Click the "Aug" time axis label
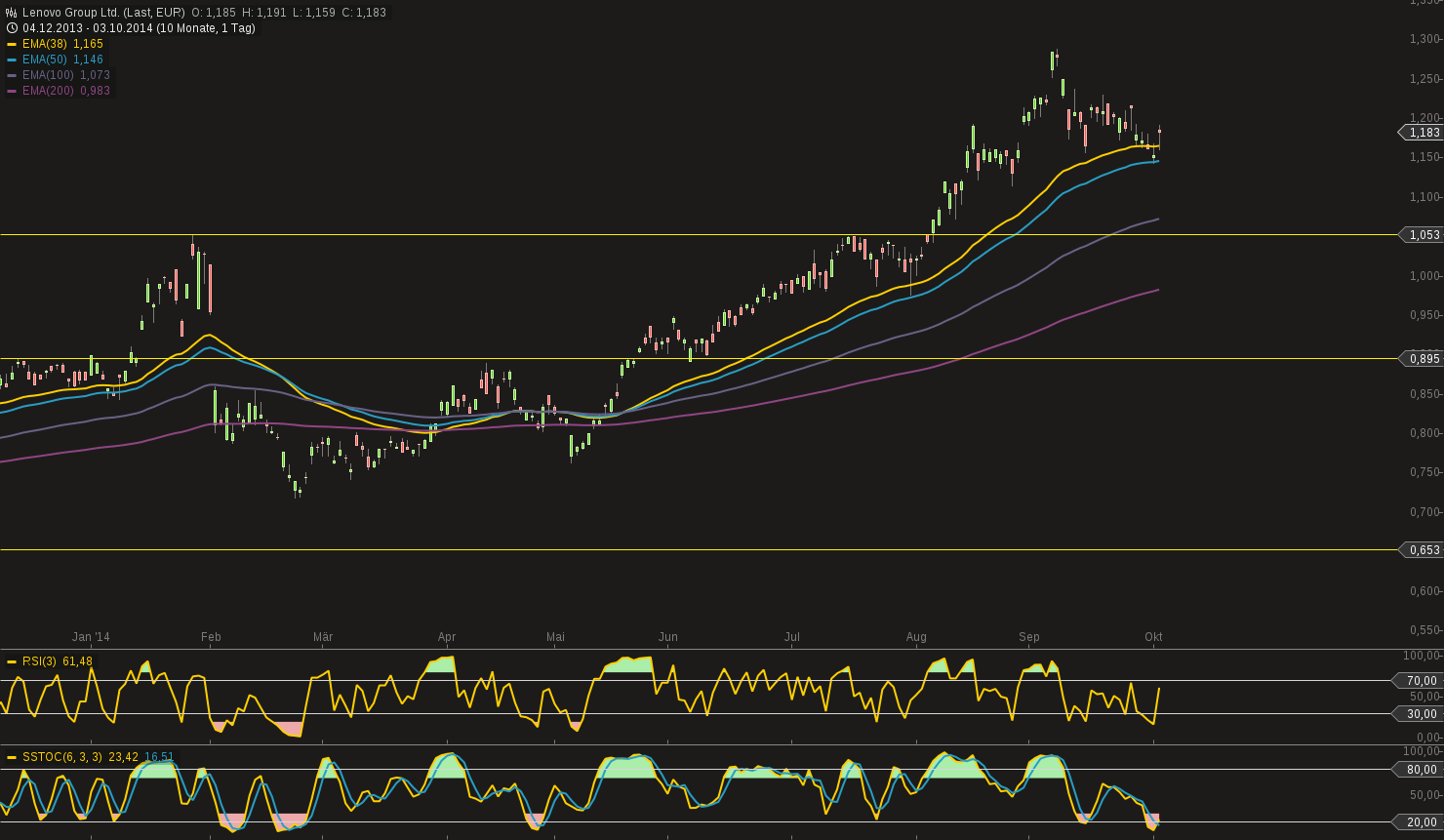Viewport: 1444px width, 840px height. click(x=916, y=637)
